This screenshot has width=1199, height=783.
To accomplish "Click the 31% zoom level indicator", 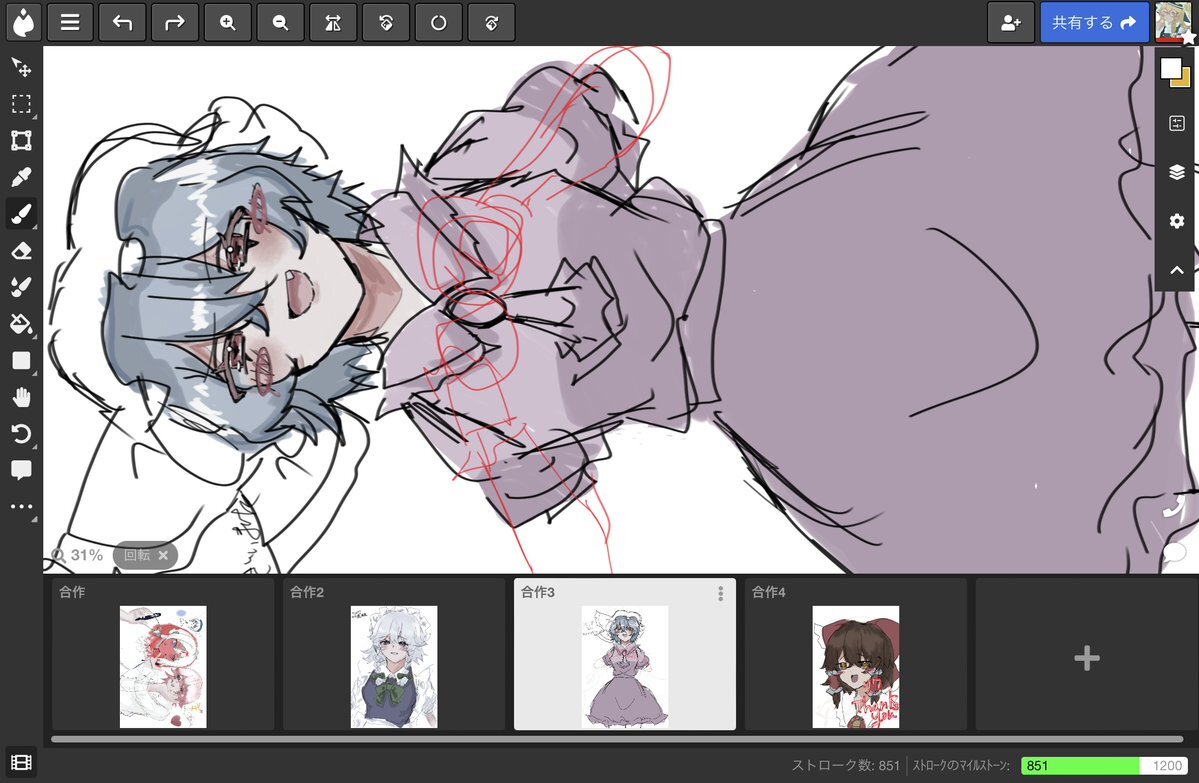I will click(78, 555).
